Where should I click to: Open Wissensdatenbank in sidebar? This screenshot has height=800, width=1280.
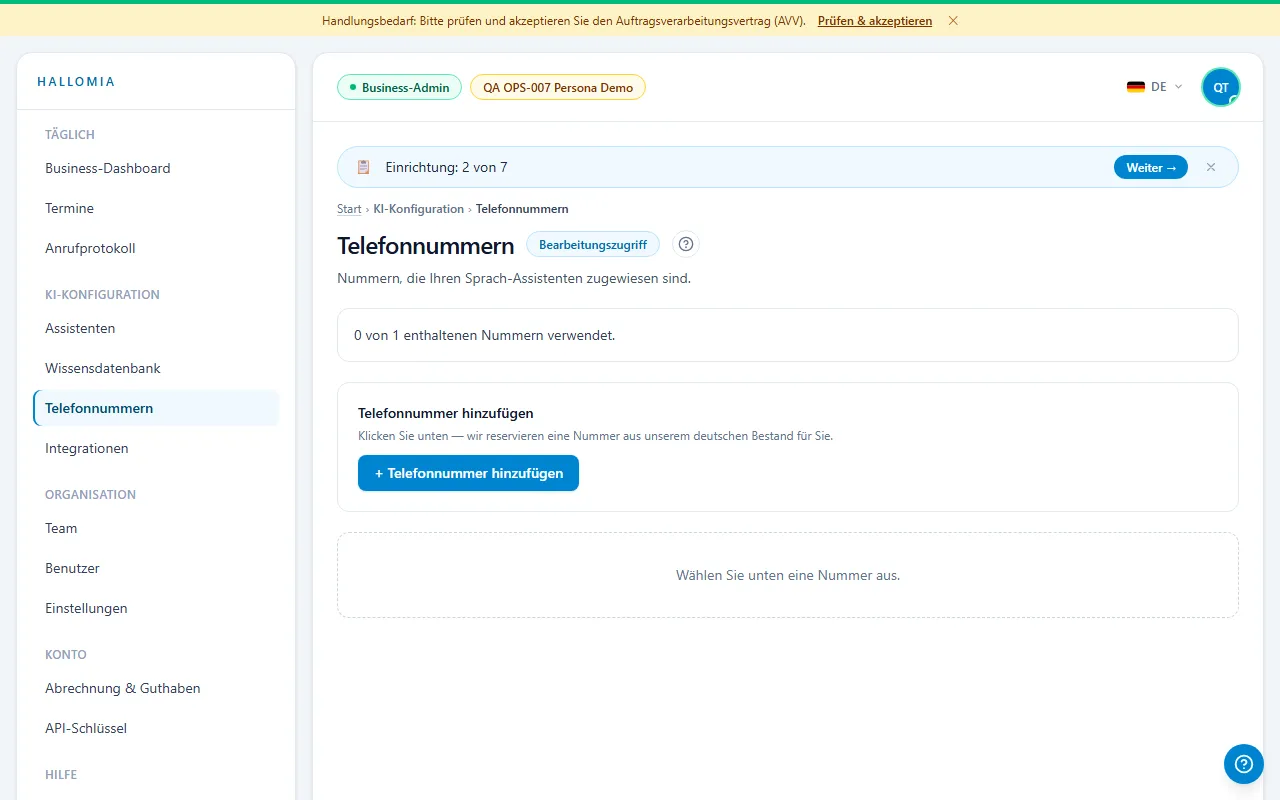tap(156, 368)
